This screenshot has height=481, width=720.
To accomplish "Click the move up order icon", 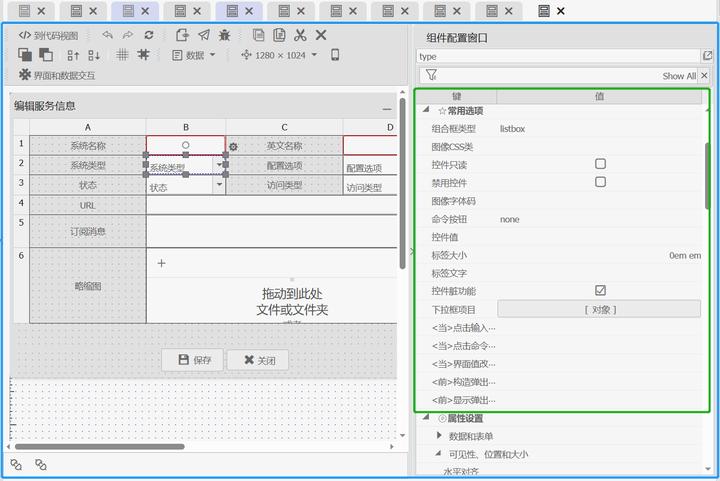I will click(73, 56).
